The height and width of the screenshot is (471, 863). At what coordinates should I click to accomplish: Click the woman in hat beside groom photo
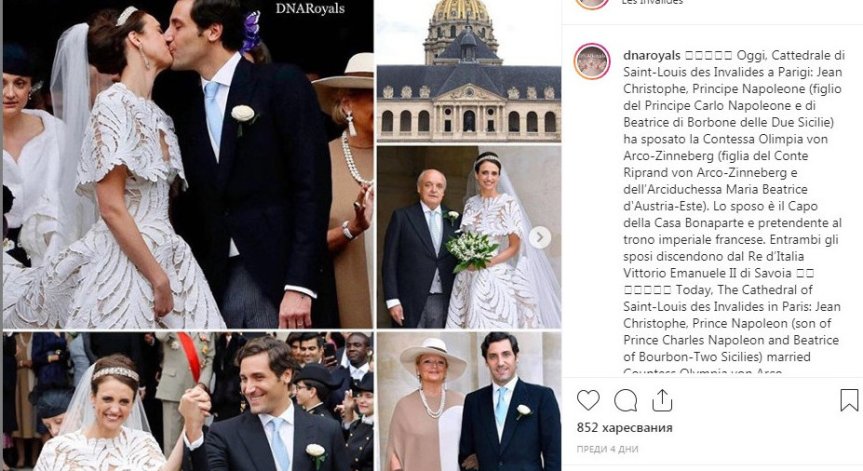pyautogui.click(x=468, y=401)
